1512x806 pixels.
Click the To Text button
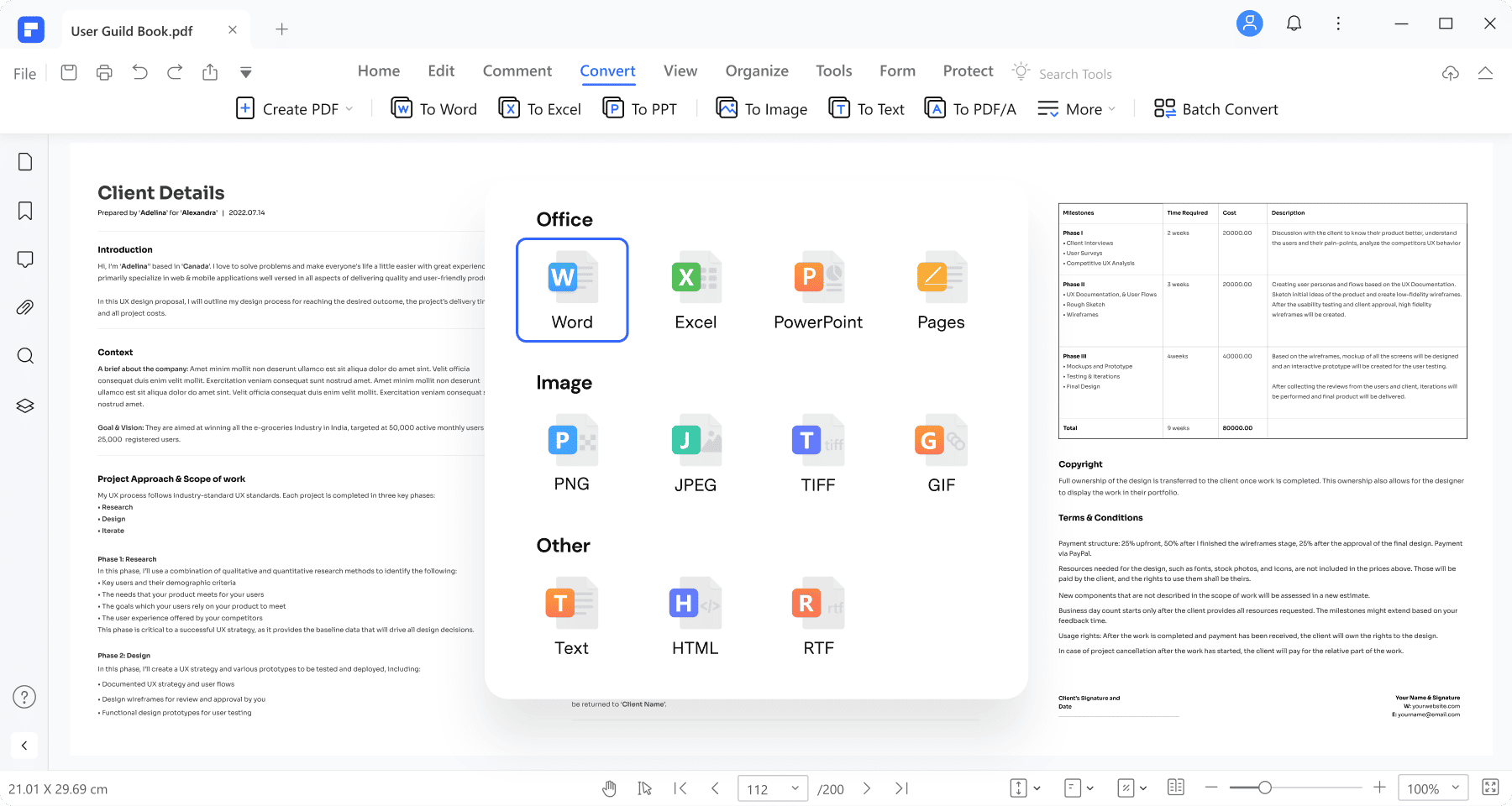click(x=867, y=108)
